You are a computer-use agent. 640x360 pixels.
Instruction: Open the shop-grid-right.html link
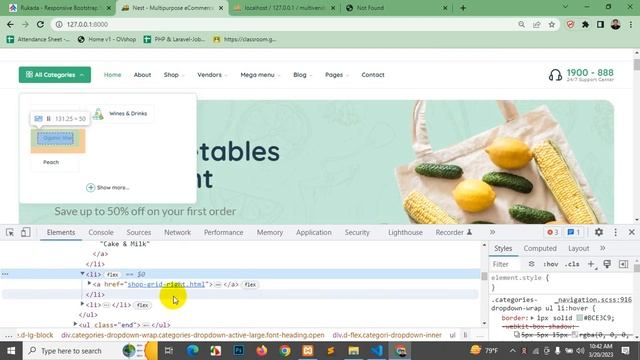[166, 284]
